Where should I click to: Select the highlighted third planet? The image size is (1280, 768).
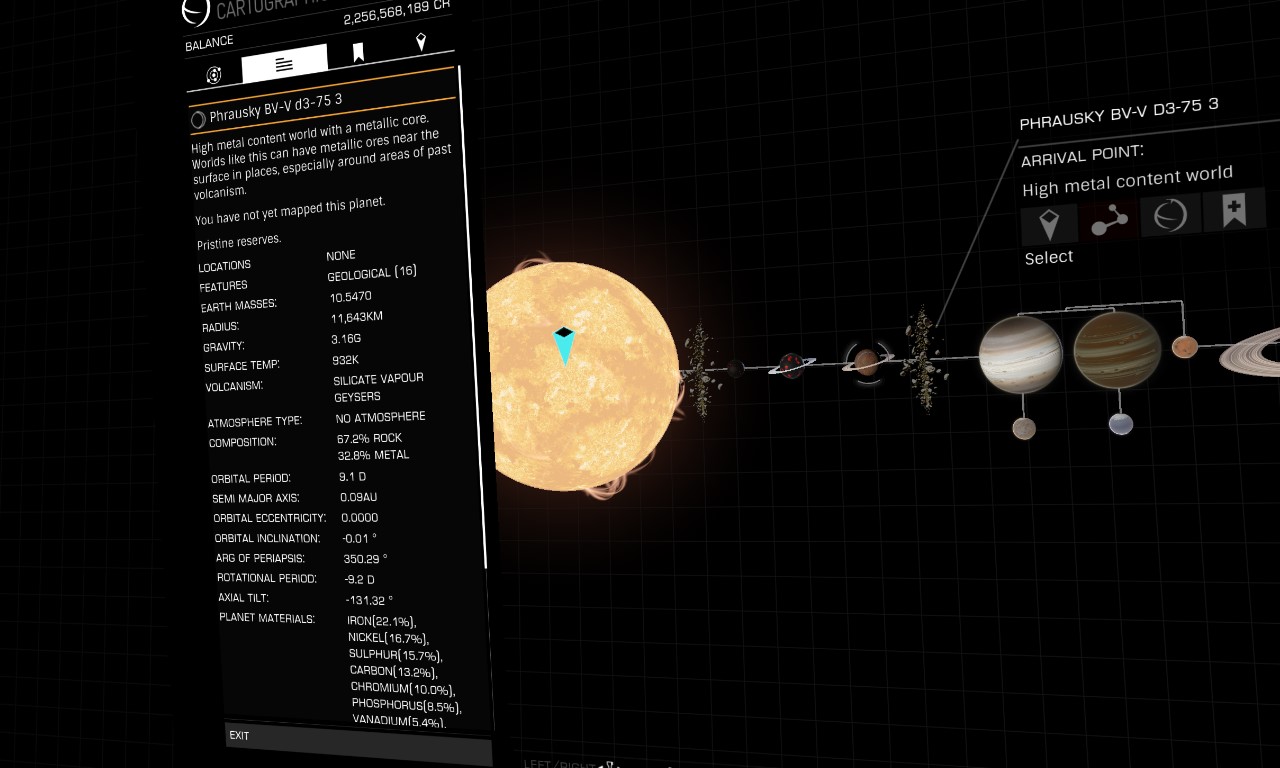click(x=866, y=361)
